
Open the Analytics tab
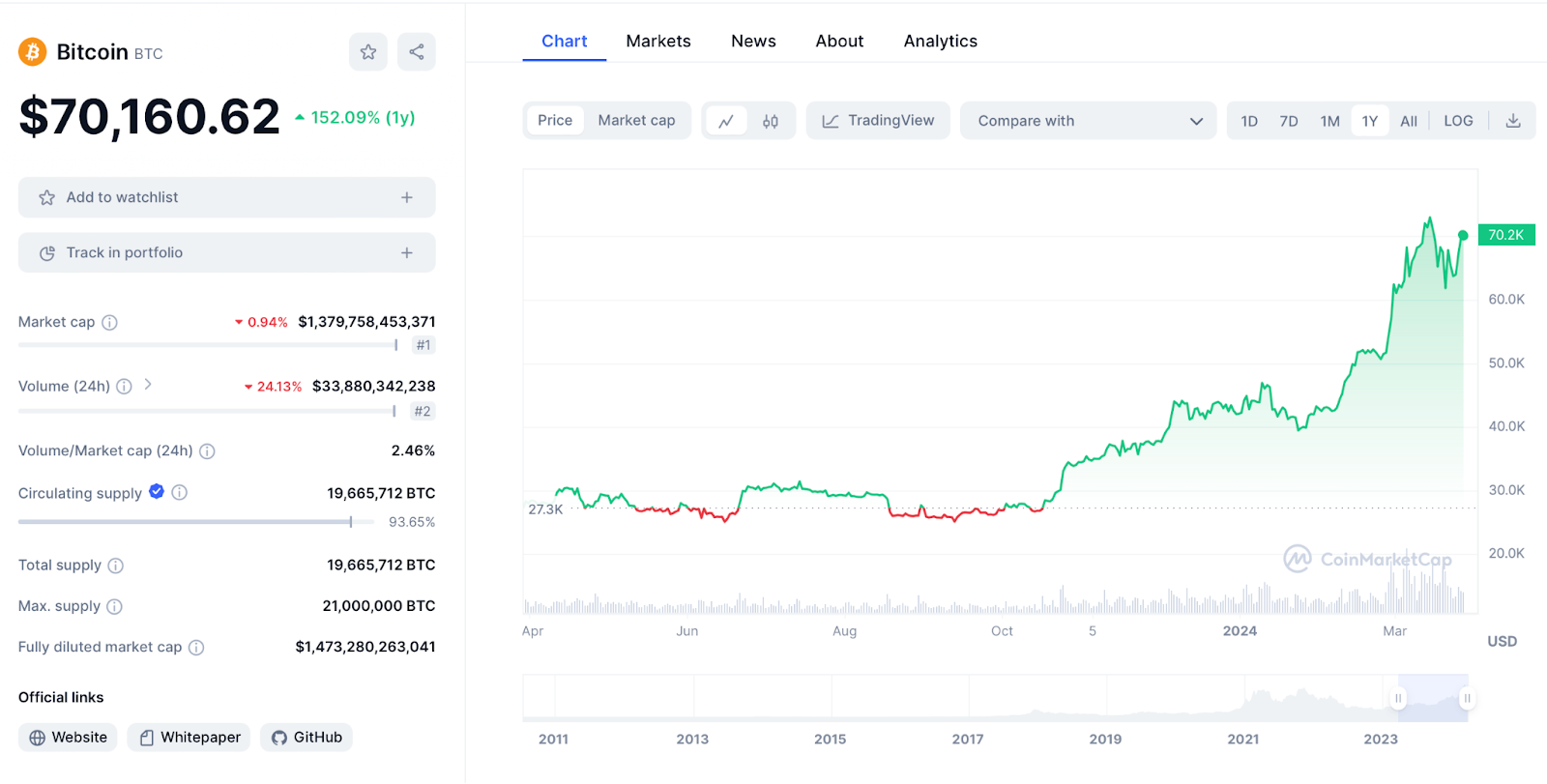click(x=941, y=42)
